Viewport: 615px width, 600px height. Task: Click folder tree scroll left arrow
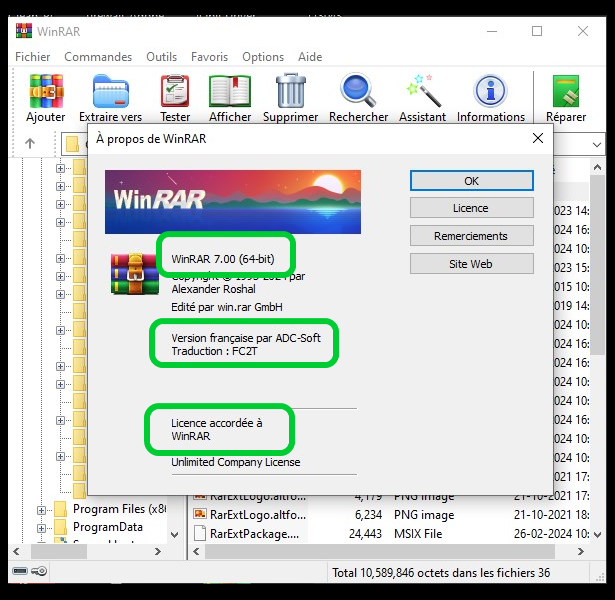tap(16, 551)
